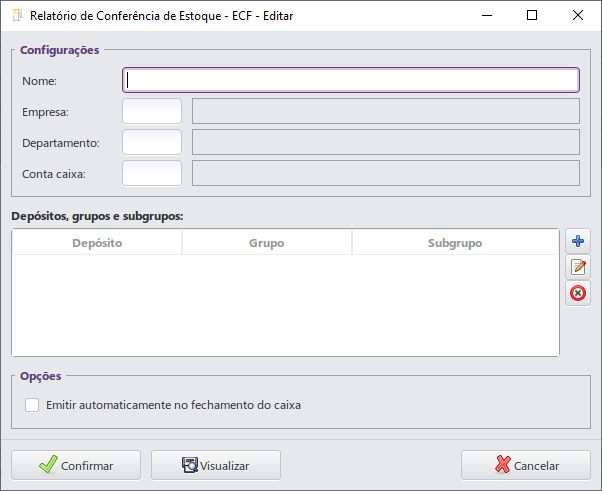Click the Empresa code field

click(x=152, y=111)
